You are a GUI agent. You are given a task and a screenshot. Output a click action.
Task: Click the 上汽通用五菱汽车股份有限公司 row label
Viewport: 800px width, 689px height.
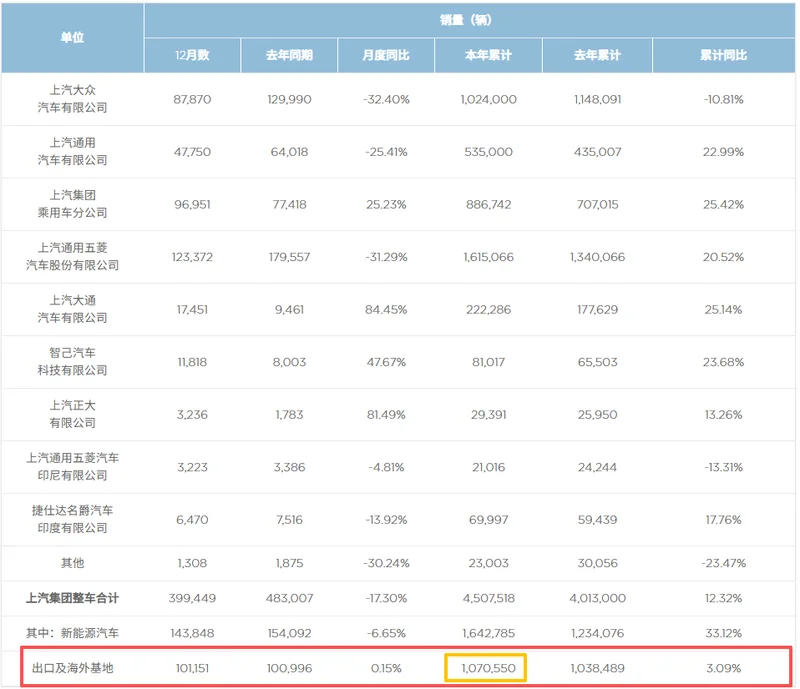(72, 257)
